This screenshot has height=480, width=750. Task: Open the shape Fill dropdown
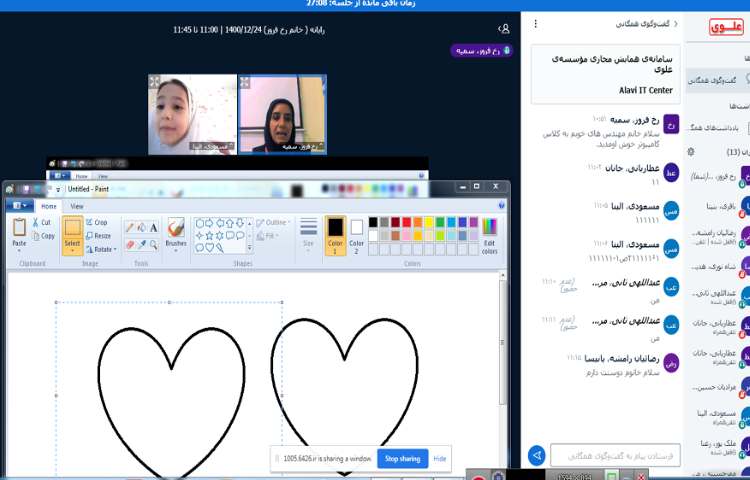[268, 236]
